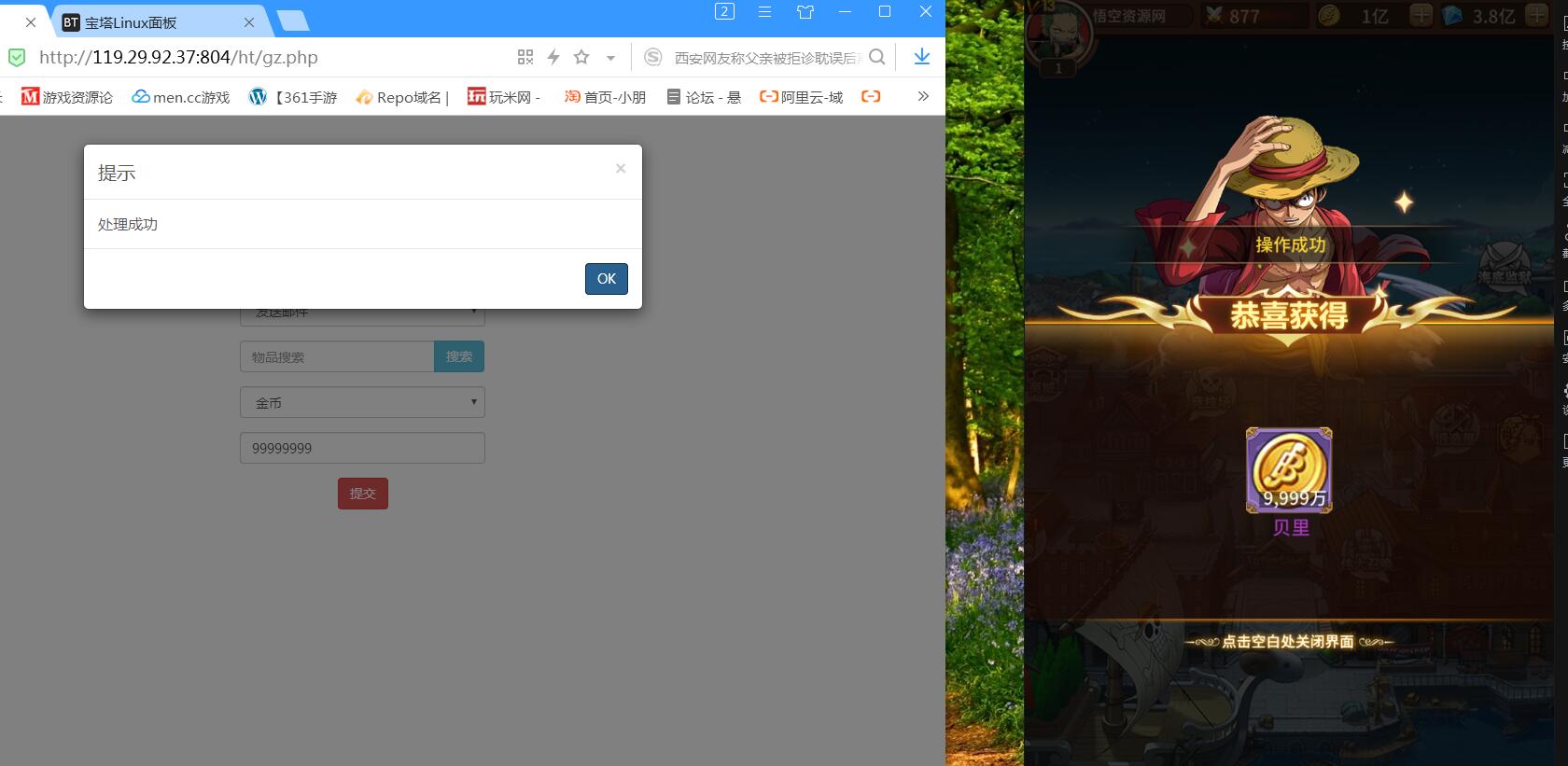Click the shirt skin icon
The width and height of the screenshot is (1568, 766).
pos(805,12)
